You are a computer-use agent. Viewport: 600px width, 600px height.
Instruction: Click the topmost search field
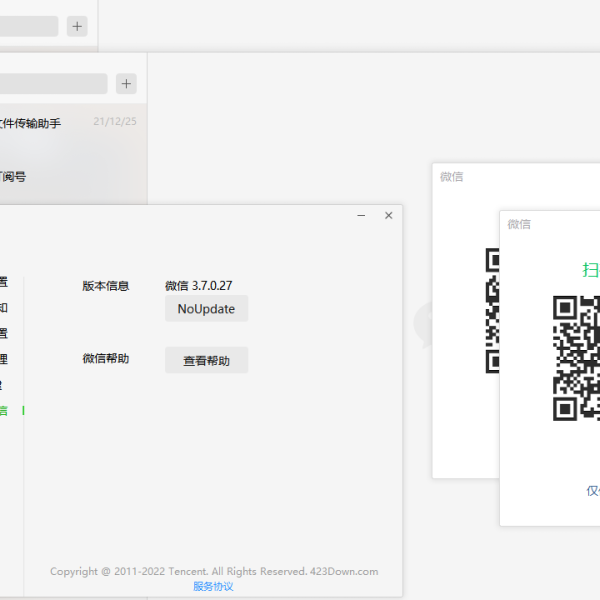(x=28, y=27)
